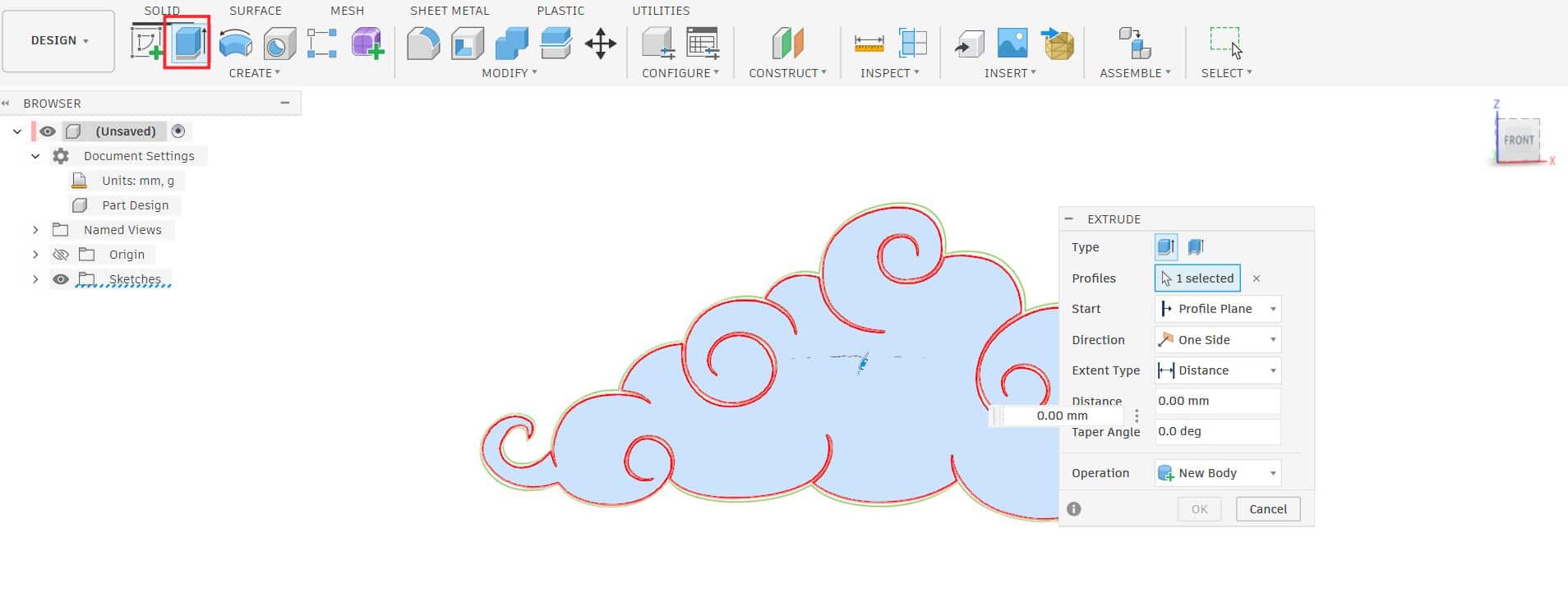Screen dimensions: 1568x593
Task: Open the CREATE dropdown menu
Action: point(255,73)
